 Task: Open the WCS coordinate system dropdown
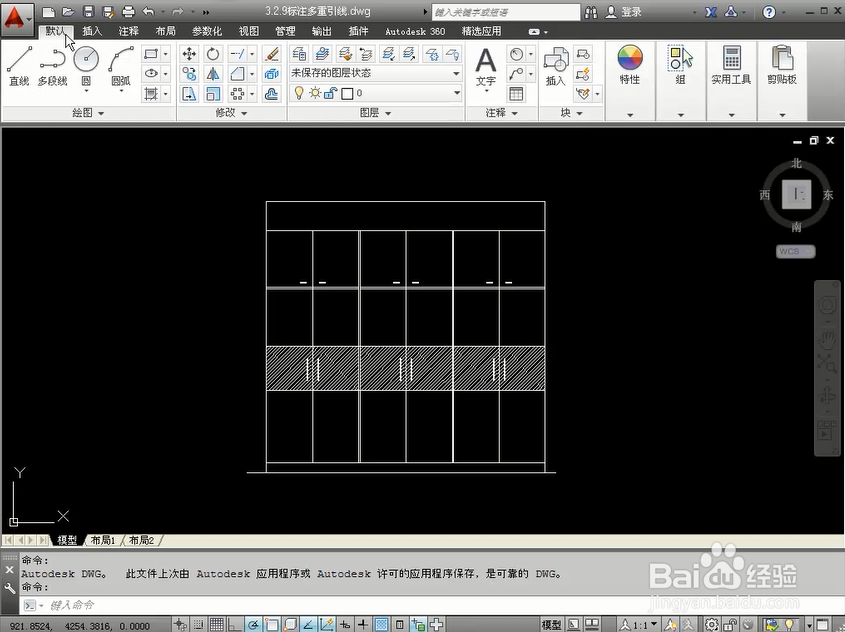point(795,251)
